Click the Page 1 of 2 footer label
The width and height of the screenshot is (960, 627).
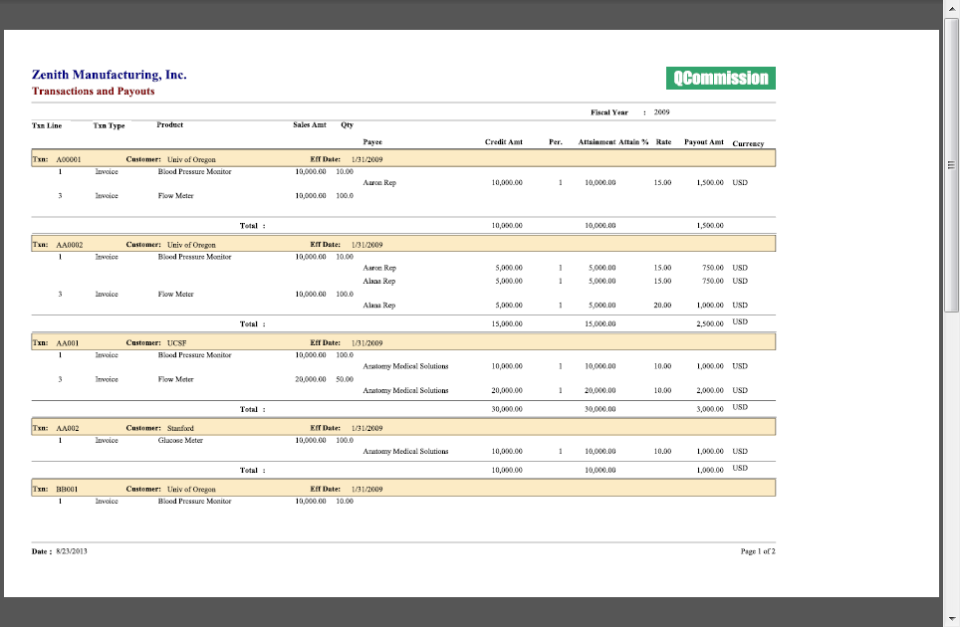pos(759,550)
